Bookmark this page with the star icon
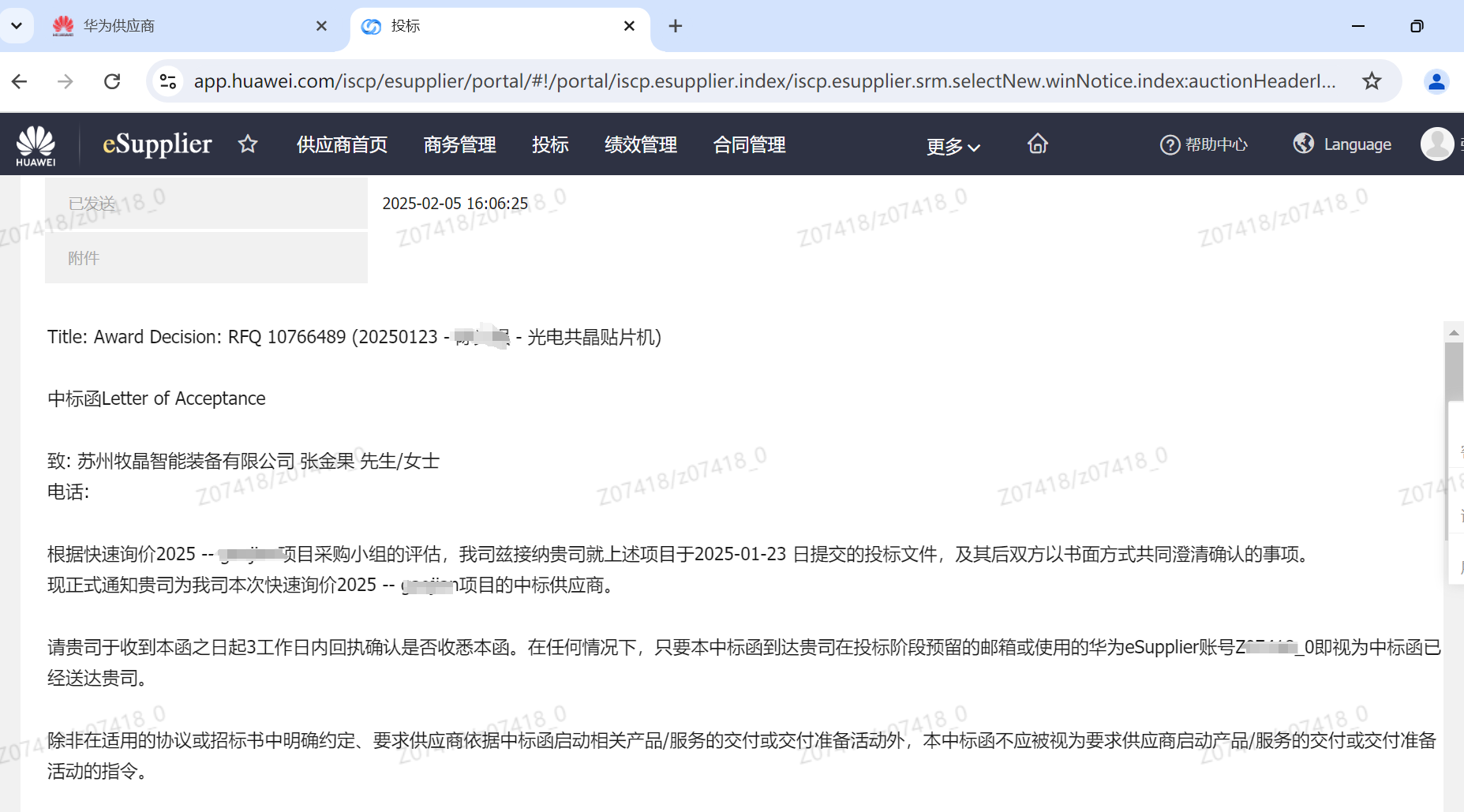The width and height of the screenshot is (1464, 812). pos(1372,81)
